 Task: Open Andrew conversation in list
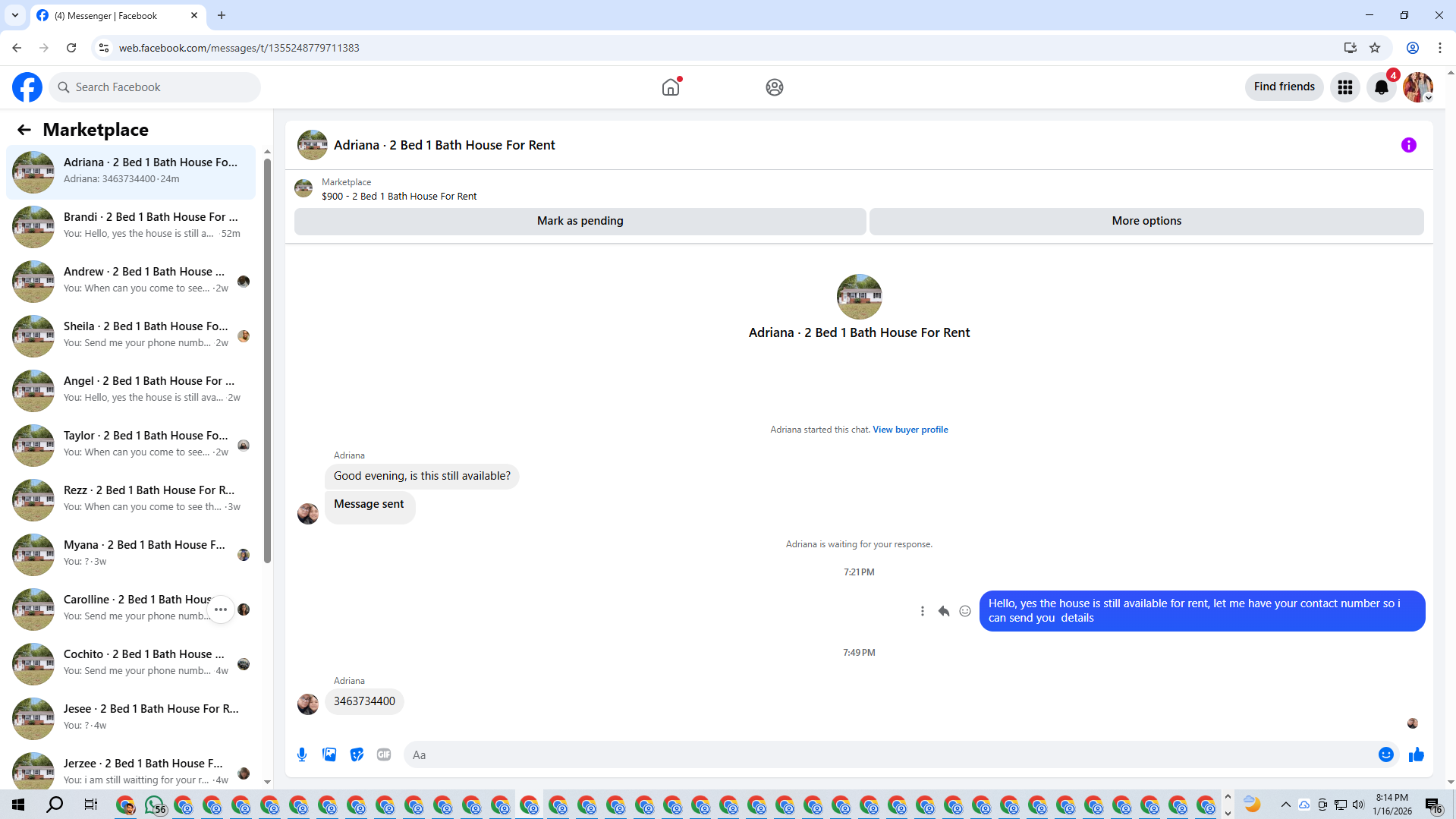click(x=131, y=281)
